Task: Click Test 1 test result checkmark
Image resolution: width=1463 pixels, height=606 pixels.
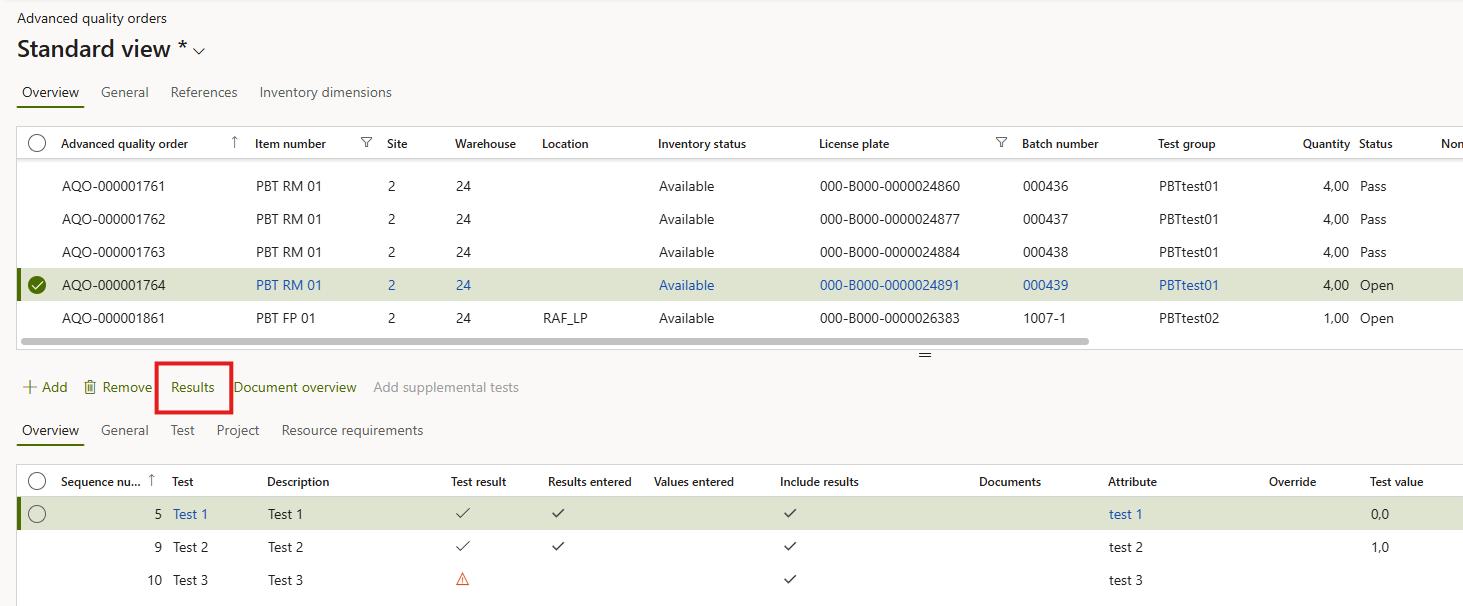Action: tap(462, 514)
